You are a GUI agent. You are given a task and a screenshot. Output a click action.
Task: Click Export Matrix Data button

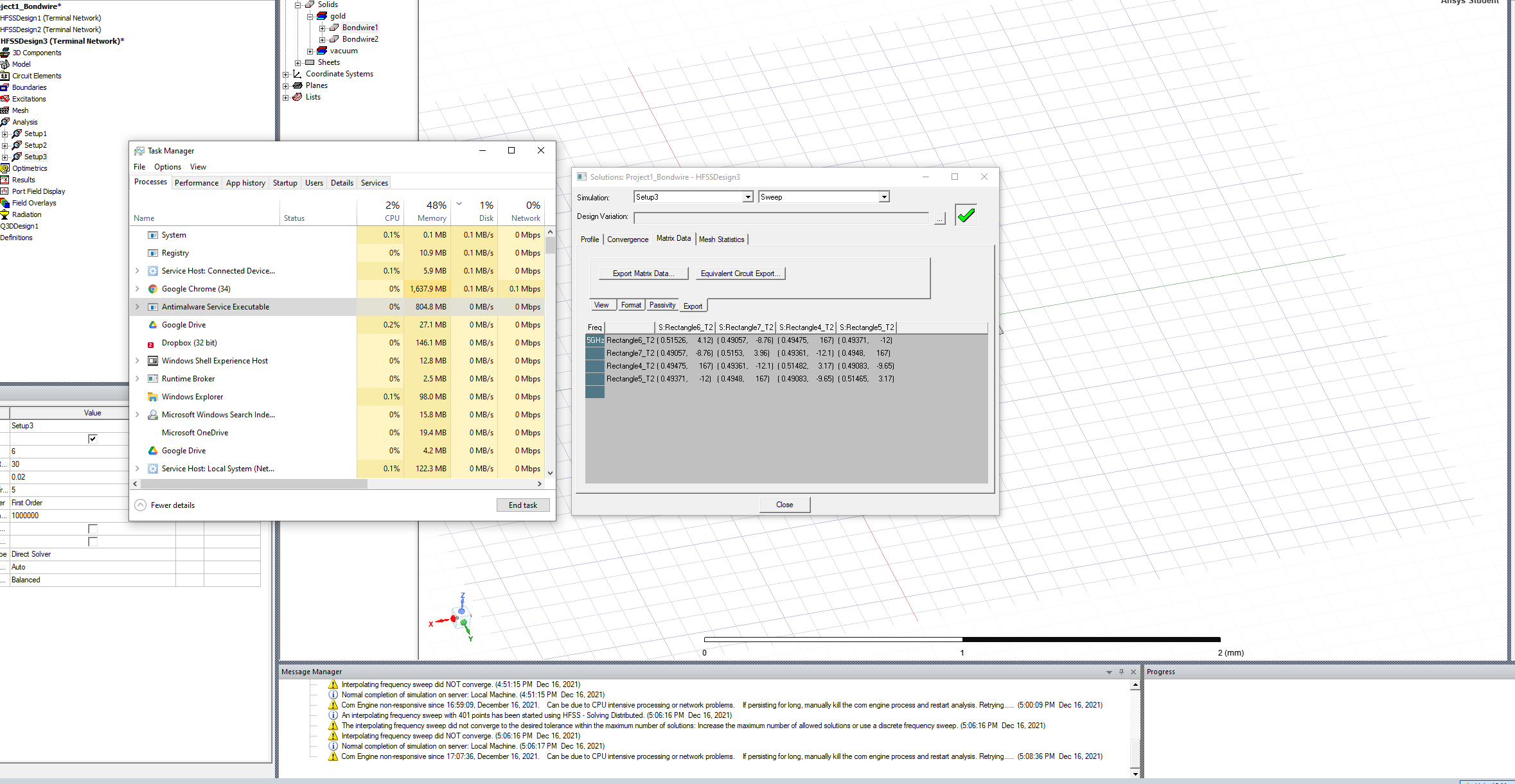click(x=643, y=274)
